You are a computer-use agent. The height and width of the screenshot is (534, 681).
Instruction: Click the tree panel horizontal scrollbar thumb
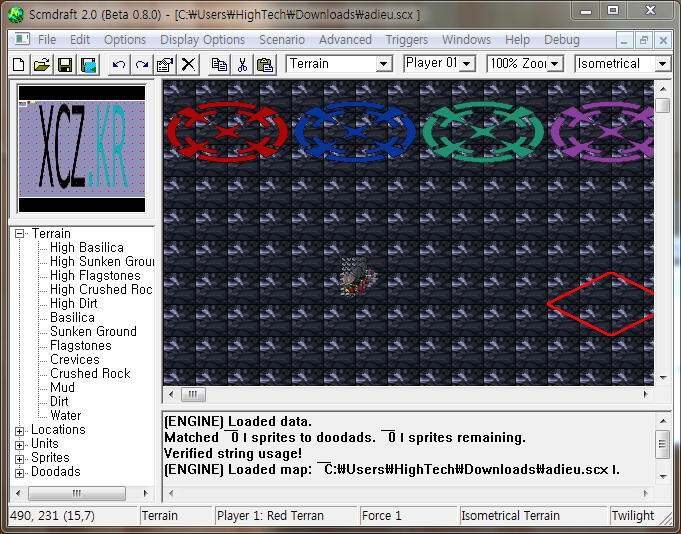tap(77, 493)
